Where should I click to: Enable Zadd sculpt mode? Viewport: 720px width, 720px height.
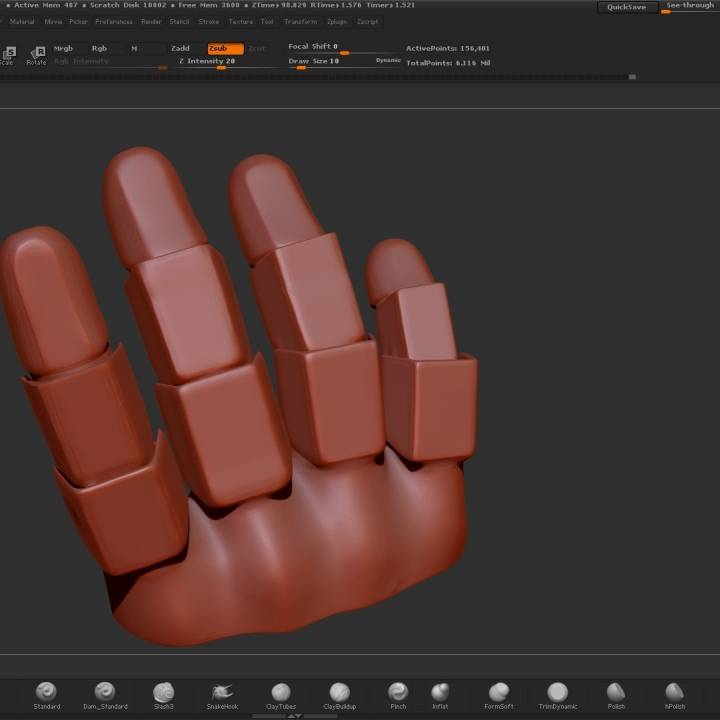(180, 48)
